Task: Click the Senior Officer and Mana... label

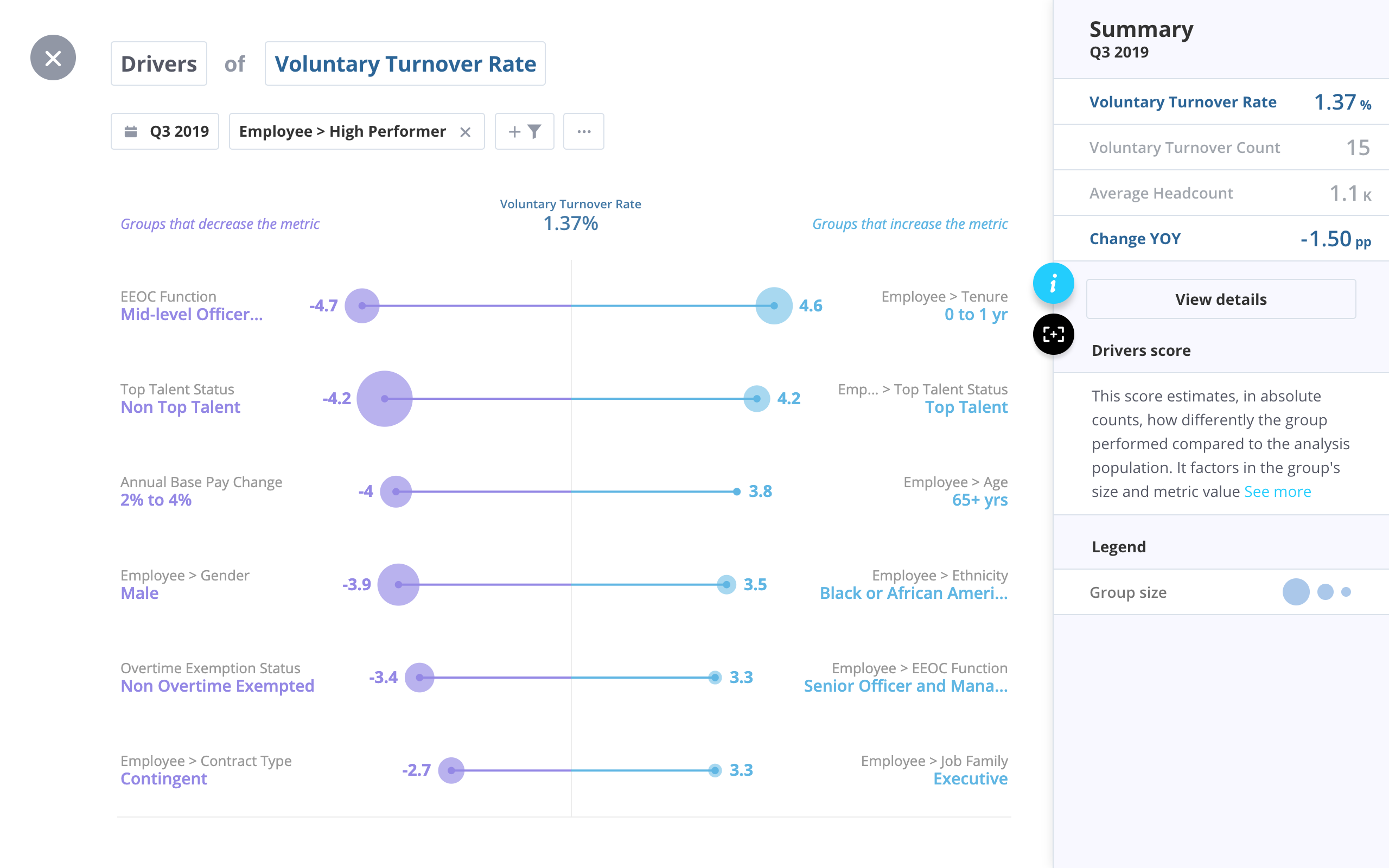Action: [x=906, y=686]
